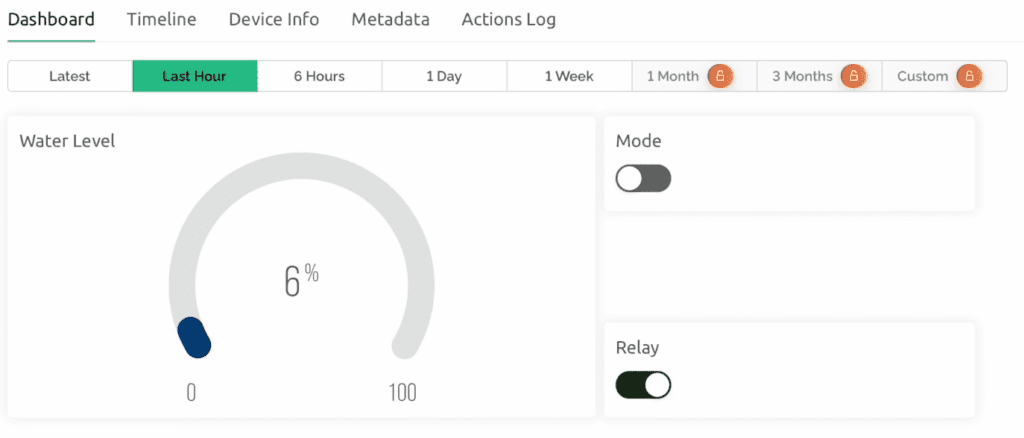Switch to Device Info tab

(x=274, y=19)
